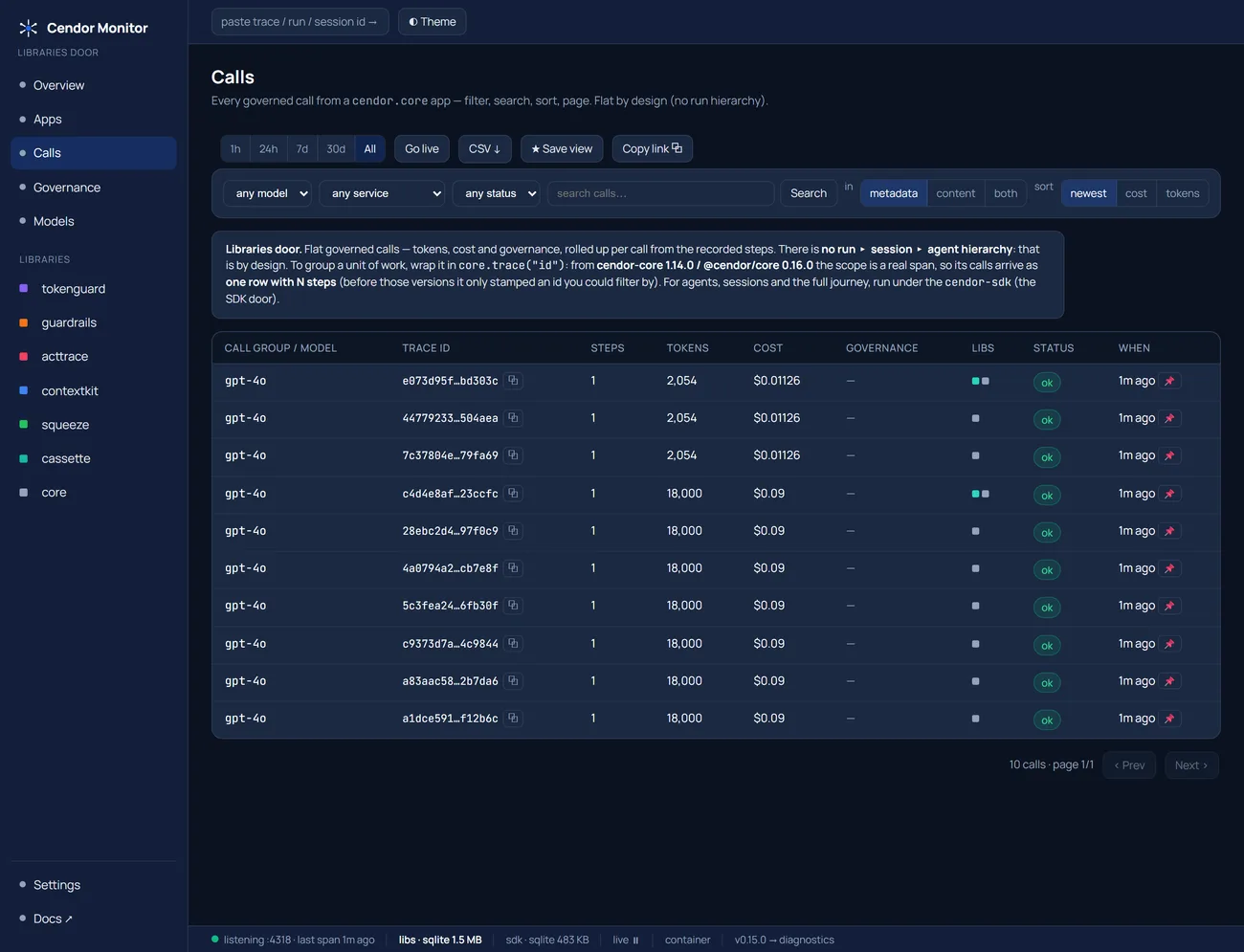Sort calls by newest
1244x952 pixels.
pos(1088,193)
